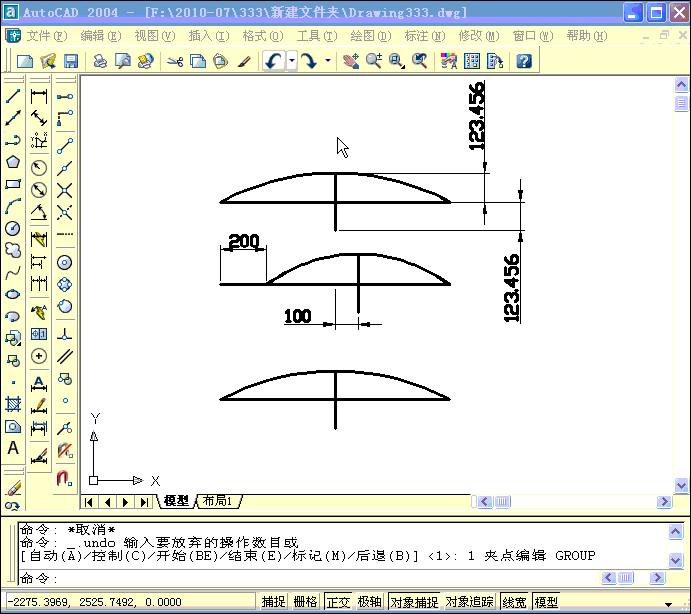Click the last-tab navigation arrow

click(x=144, y=502)
